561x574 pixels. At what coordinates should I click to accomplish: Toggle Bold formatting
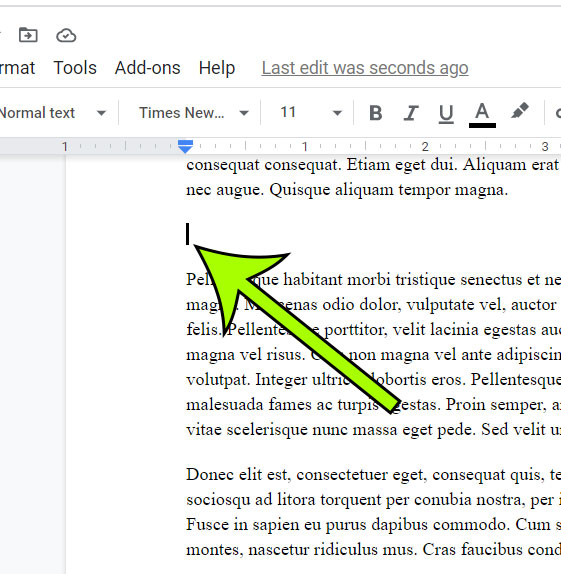(376, 113)
